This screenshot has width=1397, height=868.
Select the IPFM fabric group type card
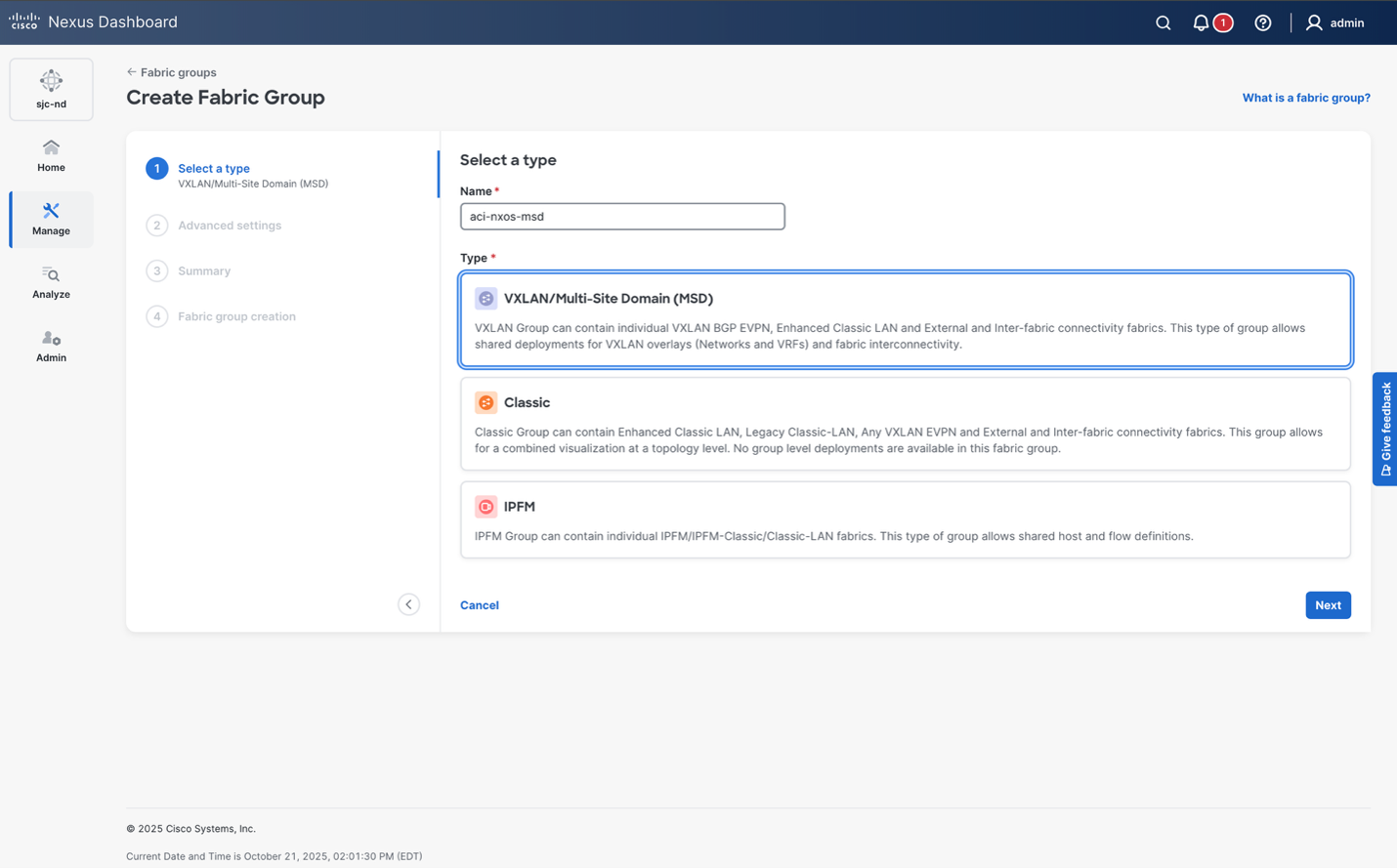905,519
